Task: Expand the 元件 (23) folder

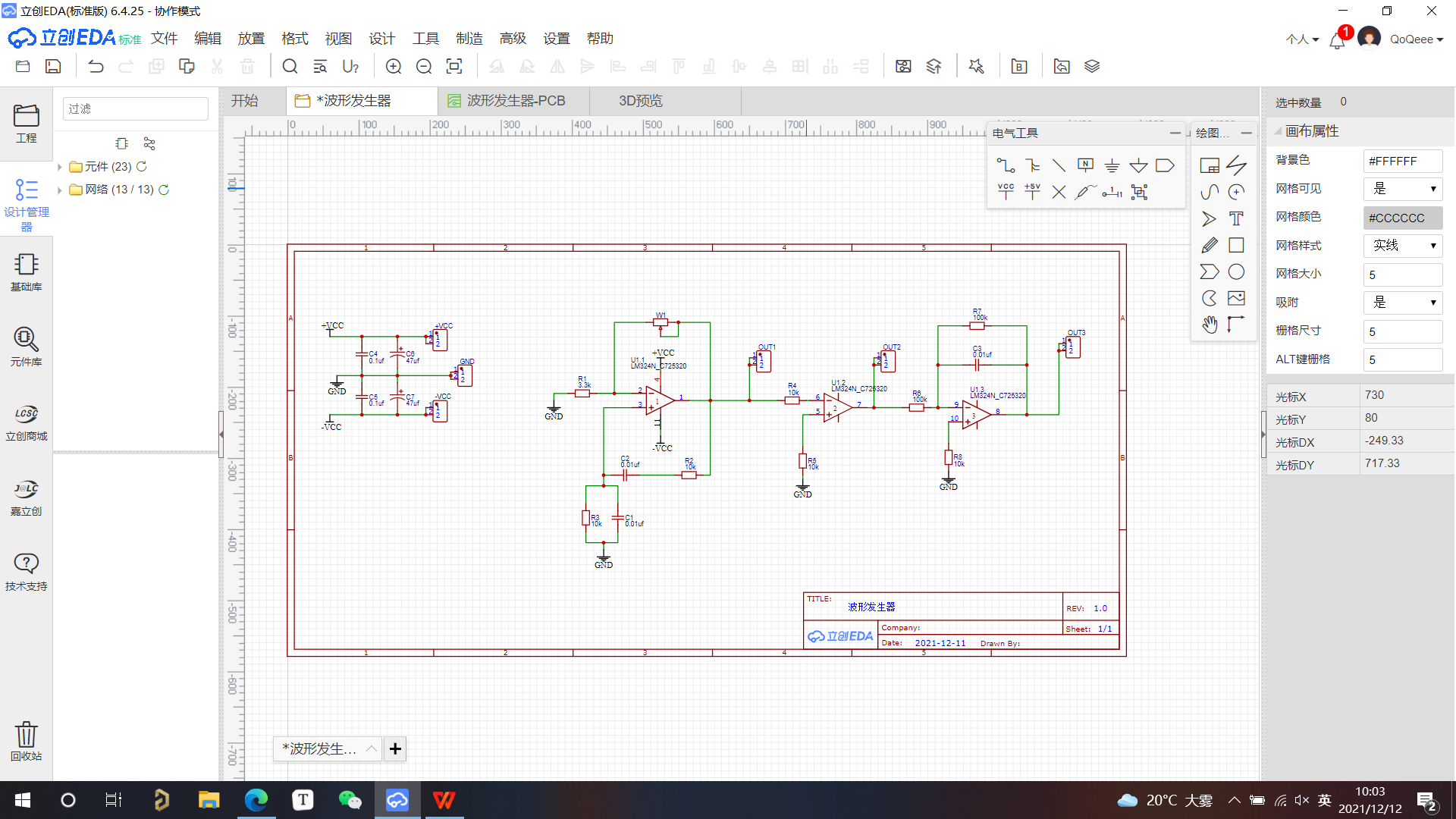Action: [x=61, y=167]
